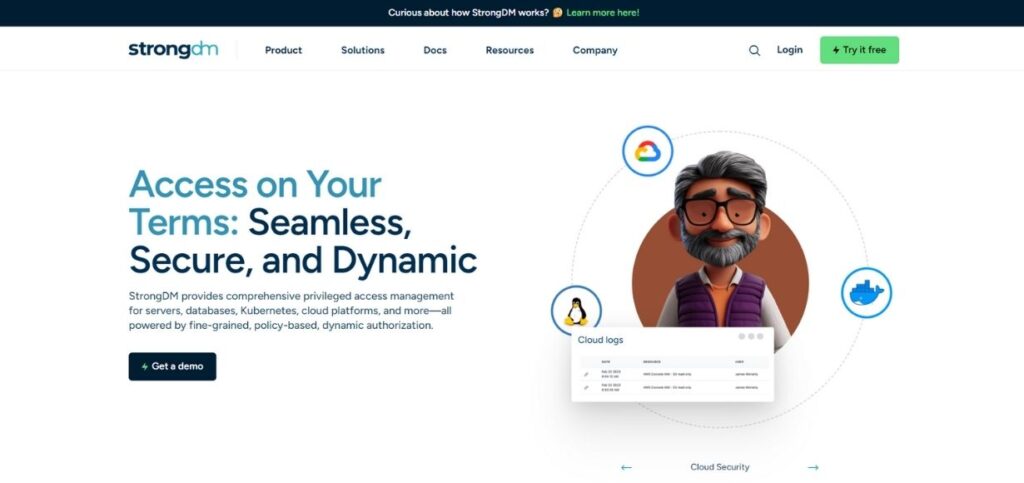
Task: Click the banner text about how StrongDM works
Action: pyautogui.click(x=468, y=12)
